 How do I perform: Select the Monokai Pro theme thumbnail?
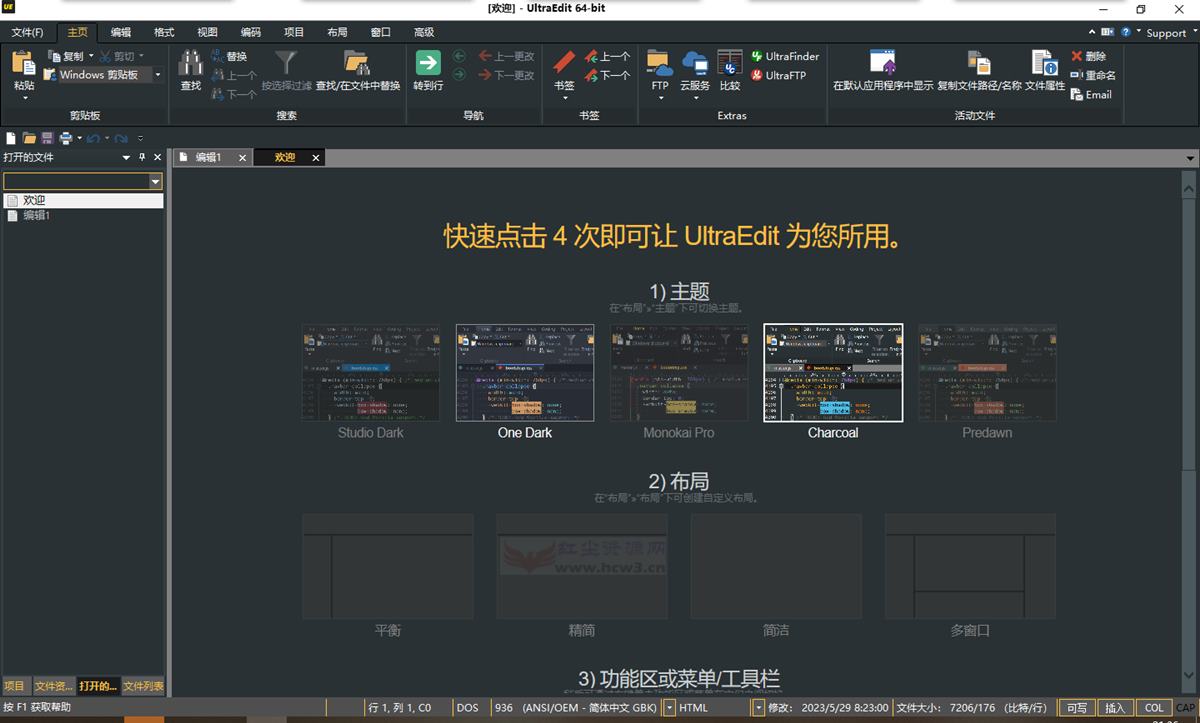pyautogui.click(x=678, y=373)
